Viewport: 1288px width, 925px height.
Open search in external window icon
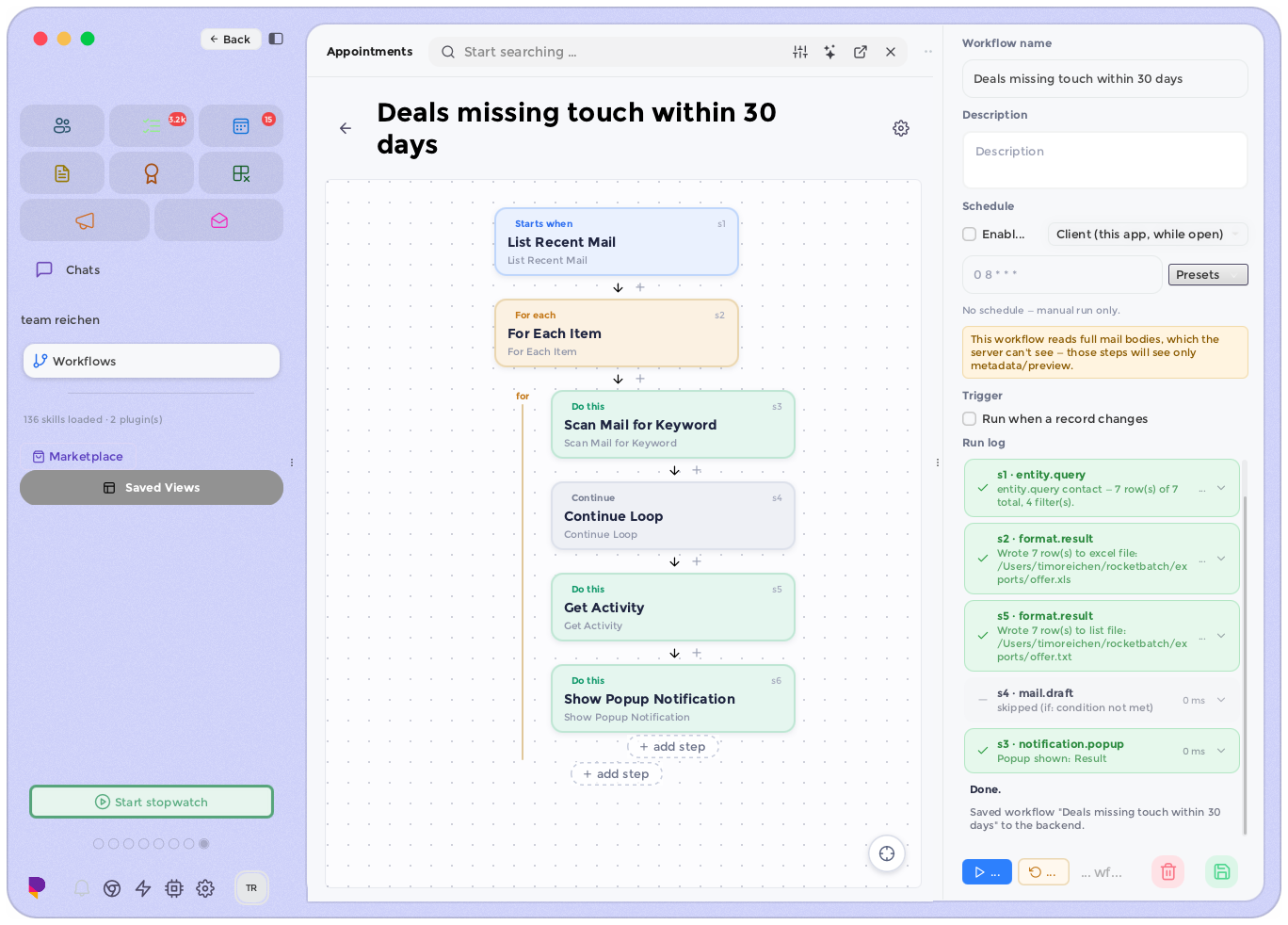pos(861,52)
